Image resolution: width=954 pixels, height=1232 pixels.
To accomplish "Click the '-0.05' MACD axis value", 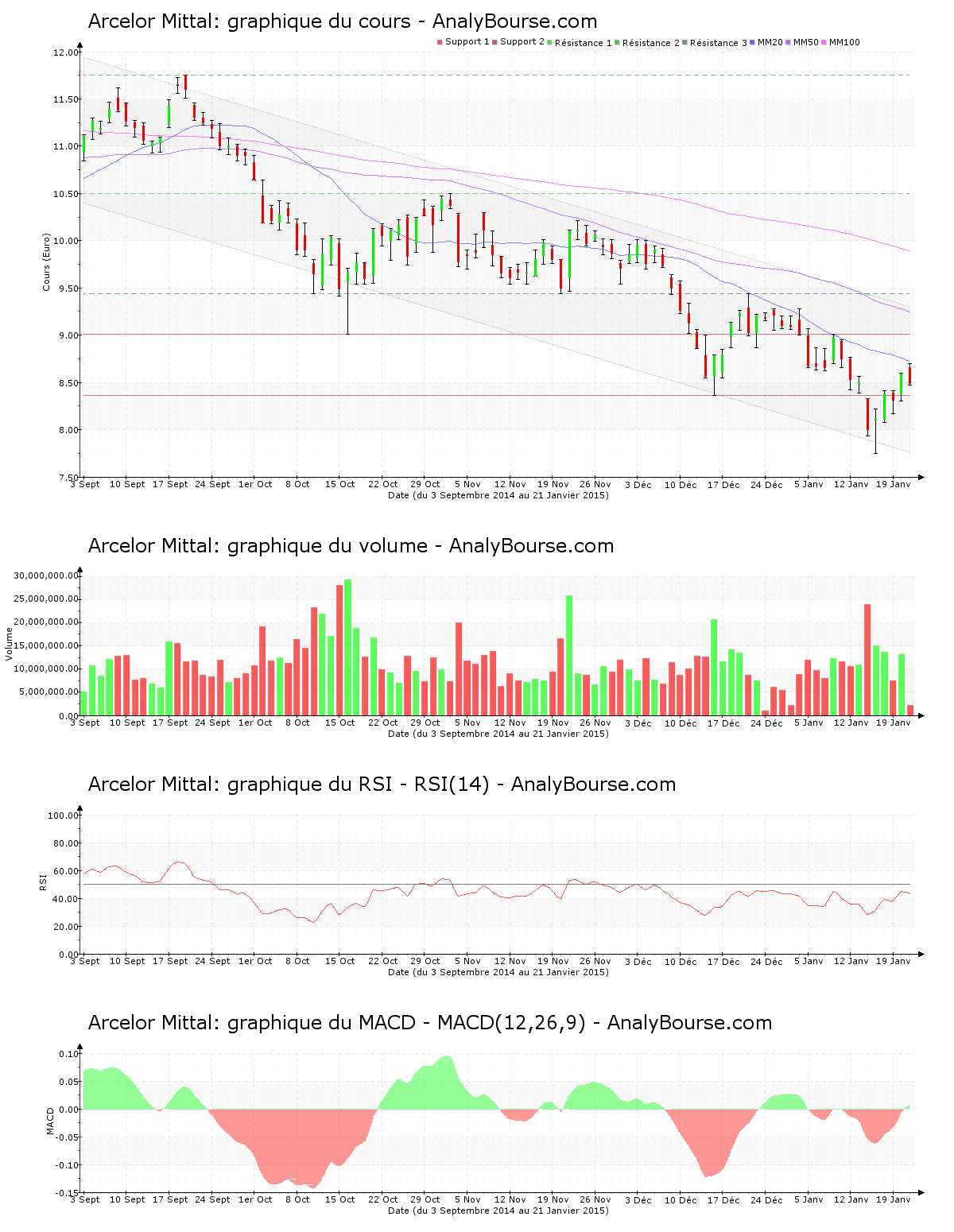I will (68, 1137).
